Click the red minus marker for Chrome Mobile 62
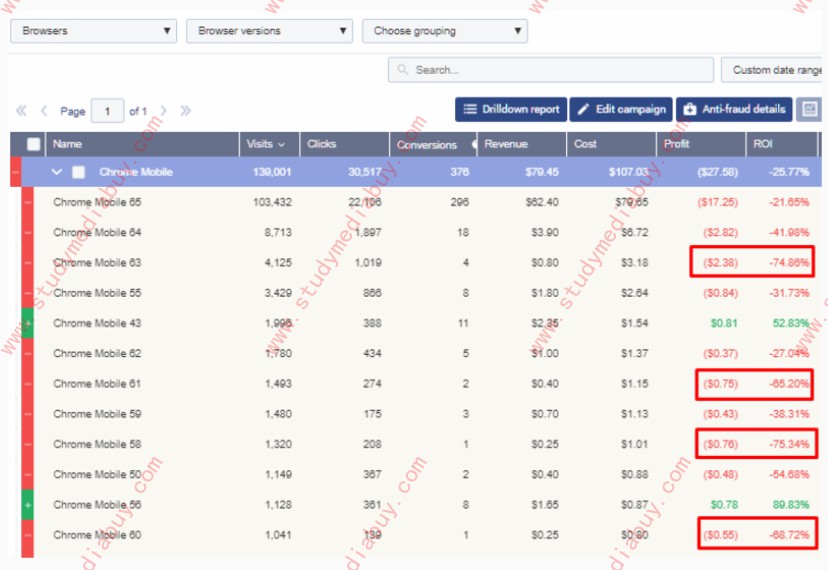The width and height of the screenshot is (828, 570). [27, 353]
